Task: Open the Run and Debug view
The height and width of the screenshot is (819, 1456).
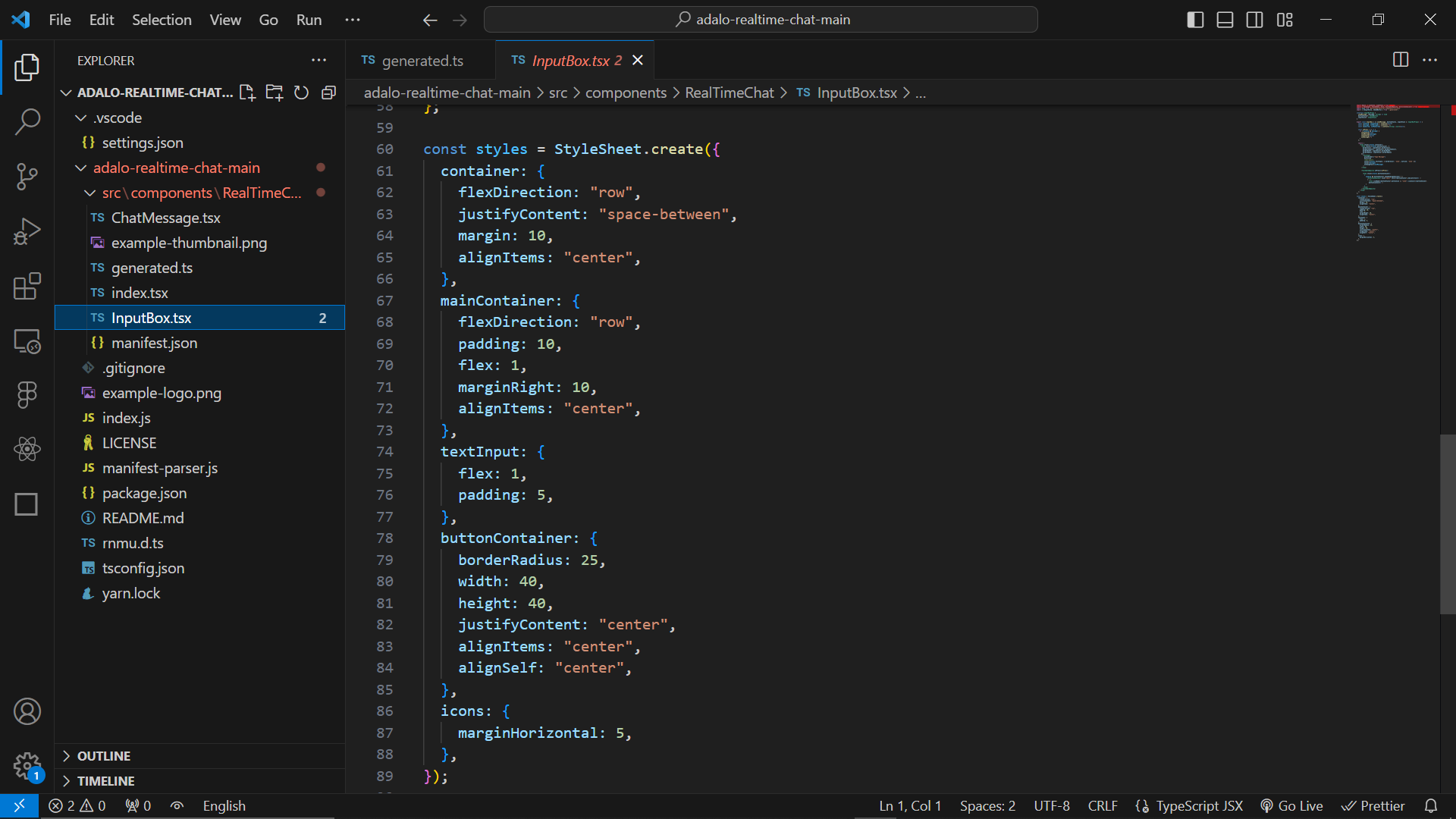Action: point(27,231)
